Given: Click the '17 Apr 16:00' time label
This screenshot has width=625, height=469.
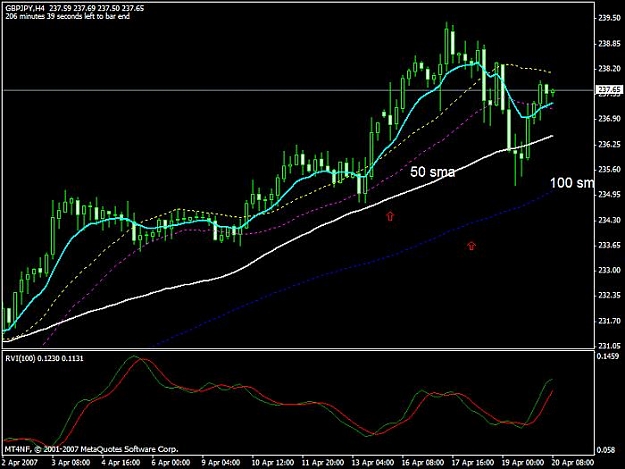Looking at the screenshot, I should click(x=474, y=463).
